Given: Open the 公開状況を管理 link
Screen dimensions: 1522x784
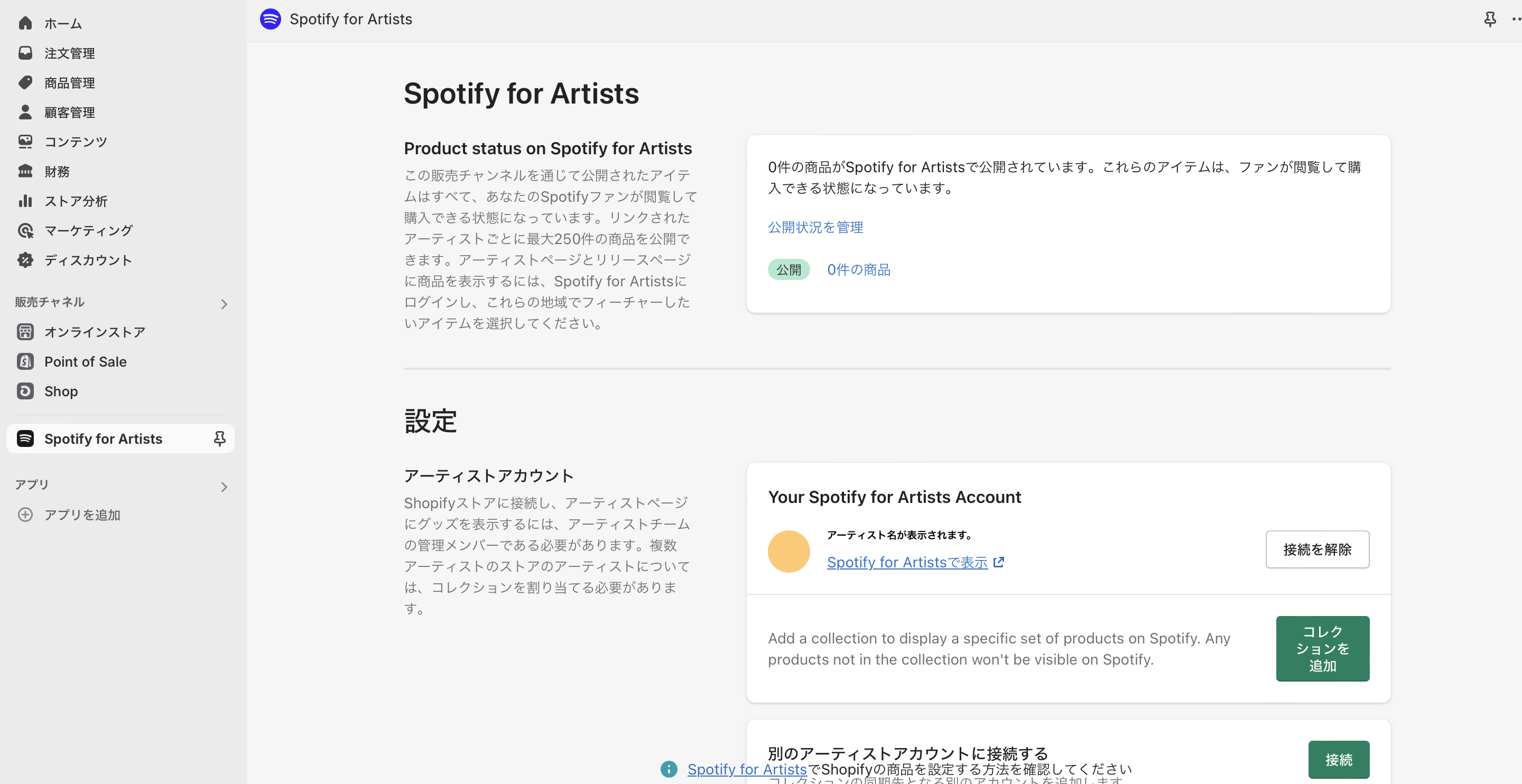Looking at the screenshot, I should [x=815, y=227].
